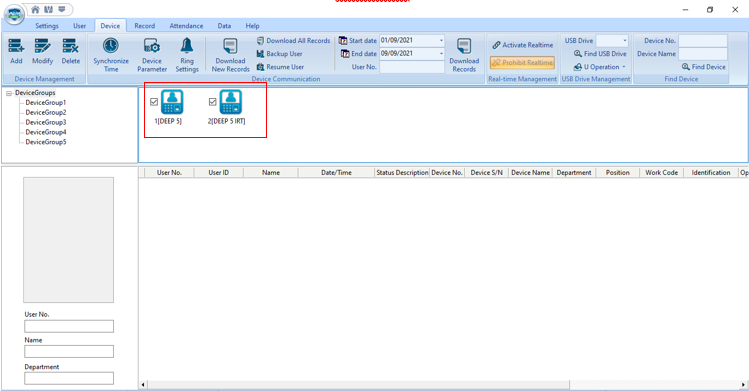Click the Add device icon
The image size is (749, 391).
point(16,46)
